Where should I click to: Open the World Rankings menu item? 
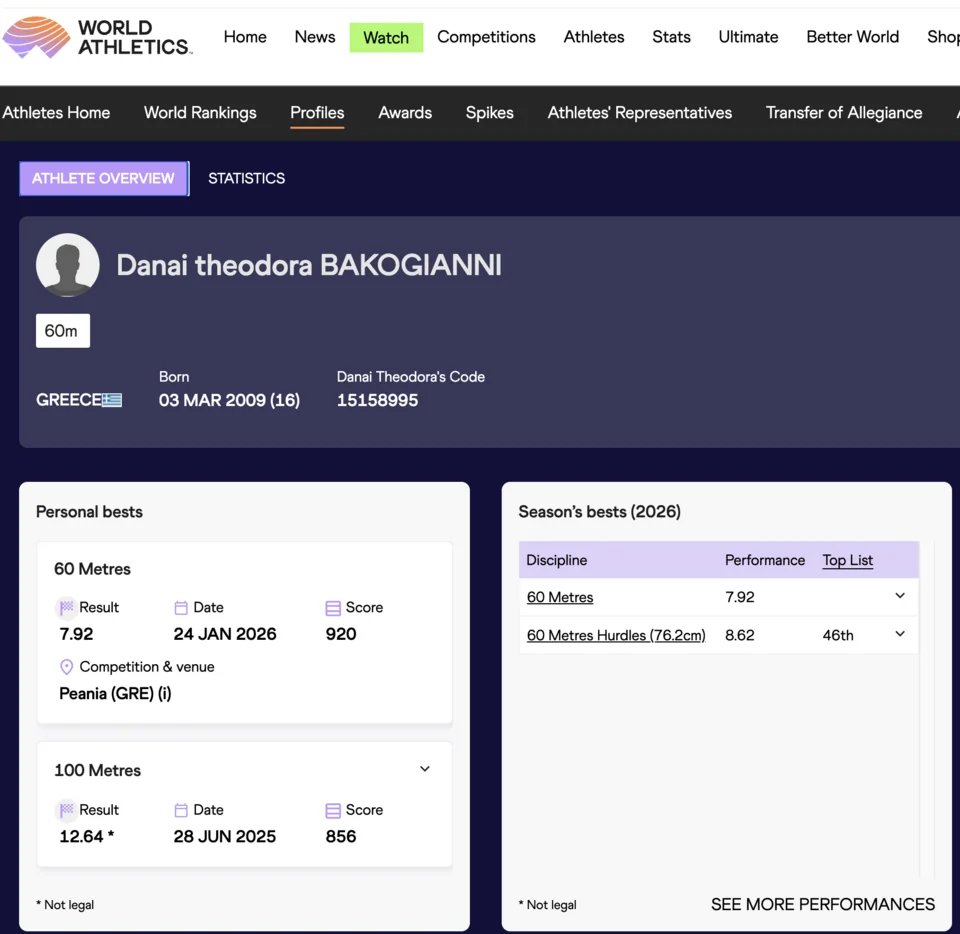pyautogui.click(x=200, y=113)
